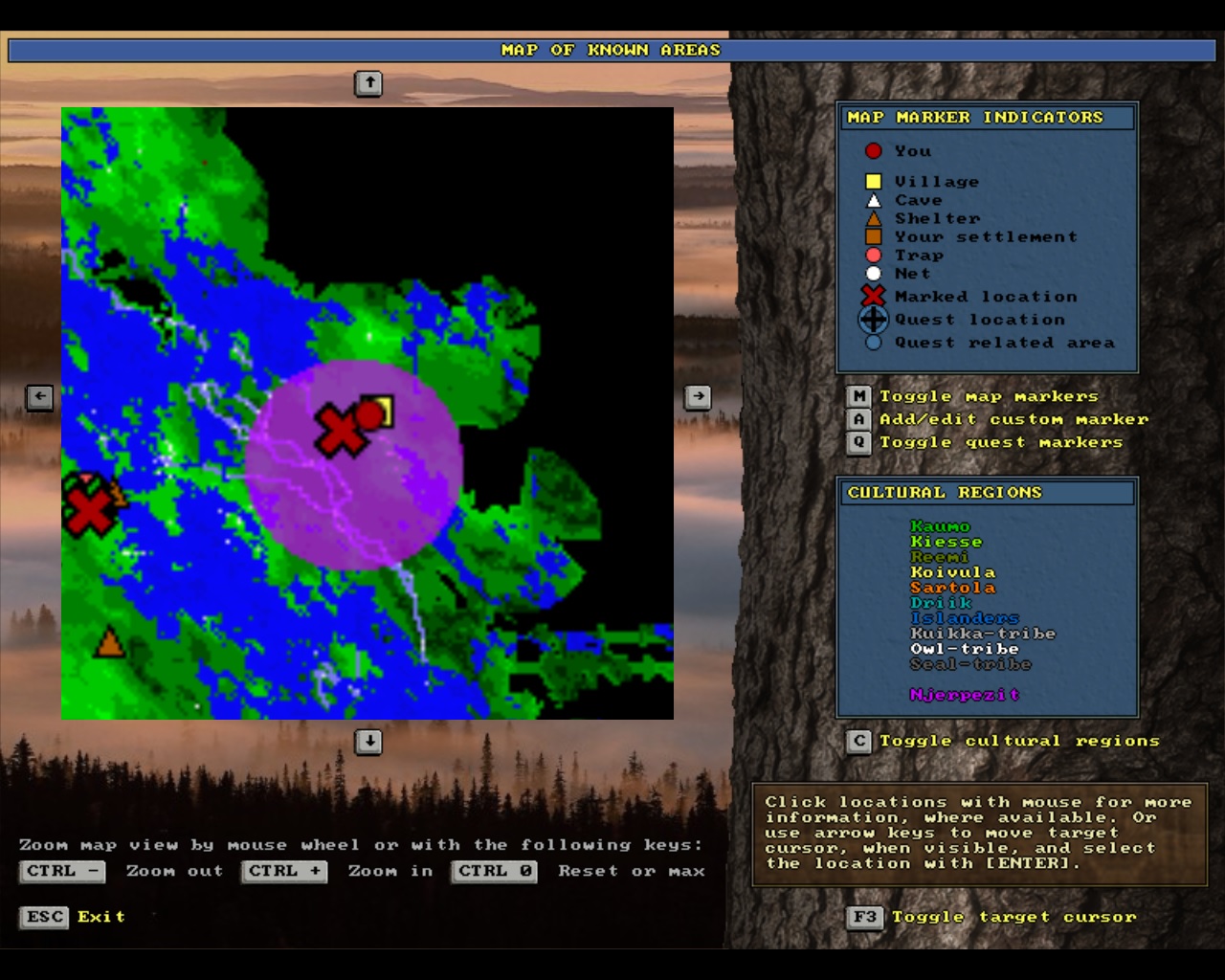The width and height of the screenshot is (1225, 980).
Task: Toggle cultural regions with the C button
Action: click(x=858, y=741)
